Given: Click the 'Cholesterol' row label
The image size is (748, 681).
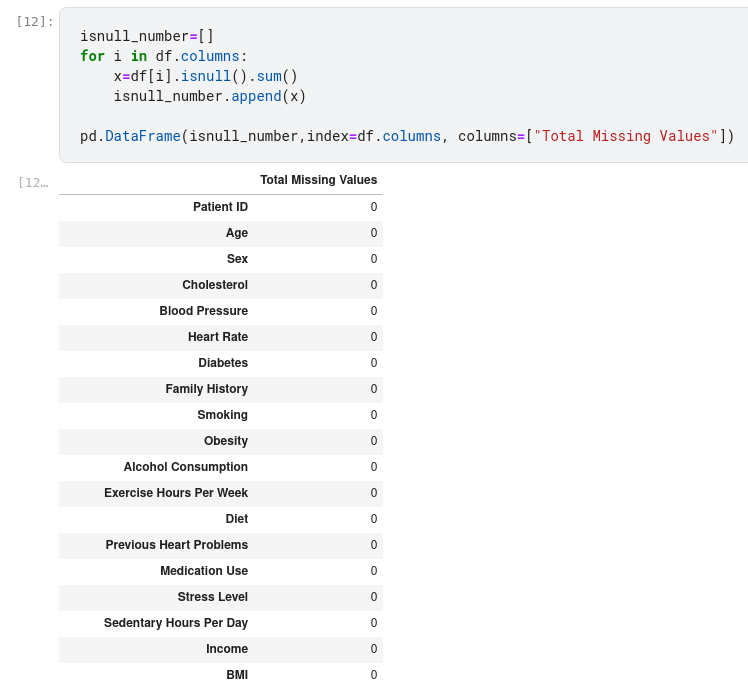Looking at the screenshot, I should click(x=214, y=285).
